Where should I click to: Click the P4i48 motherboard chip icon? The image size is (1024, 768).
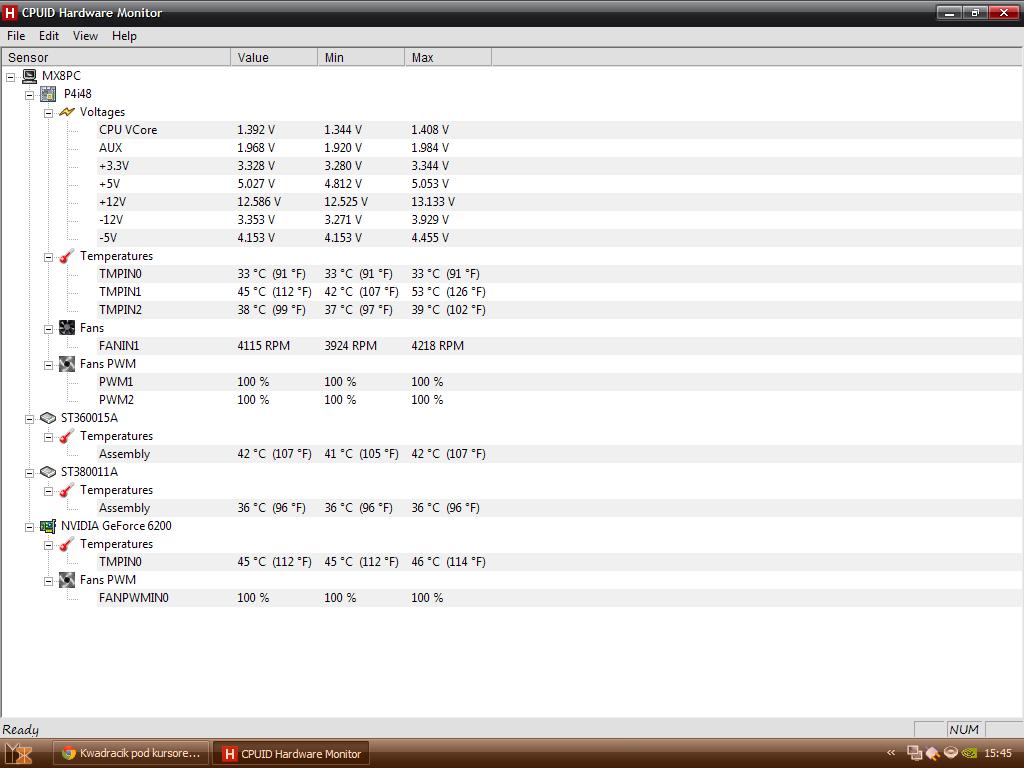48,94
